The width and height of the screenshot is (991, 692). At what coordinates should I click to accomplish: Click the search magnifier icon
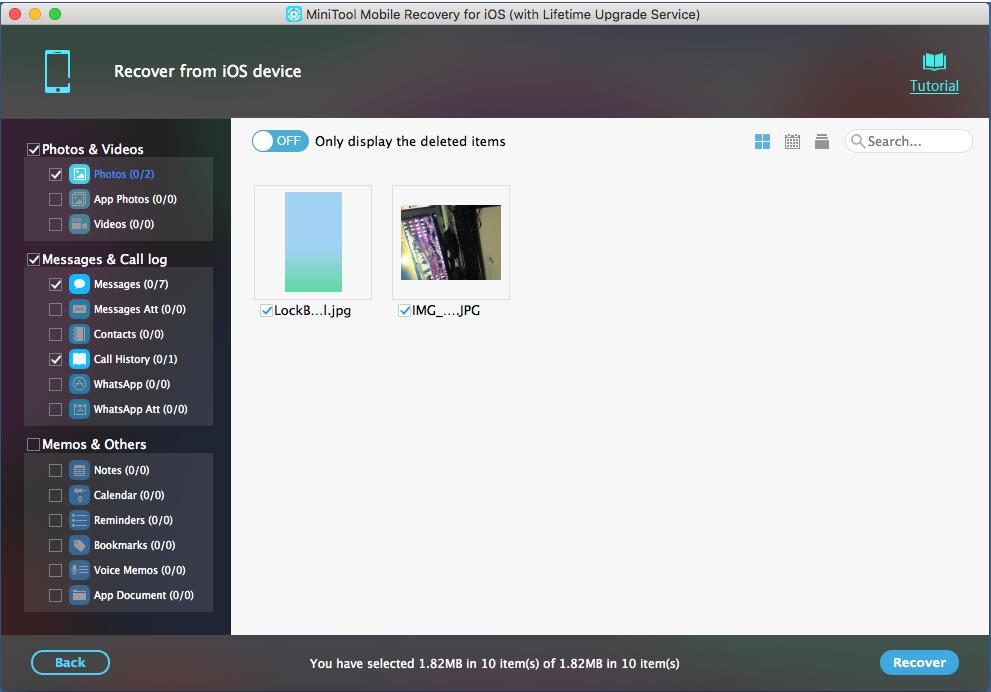[858, 141]
